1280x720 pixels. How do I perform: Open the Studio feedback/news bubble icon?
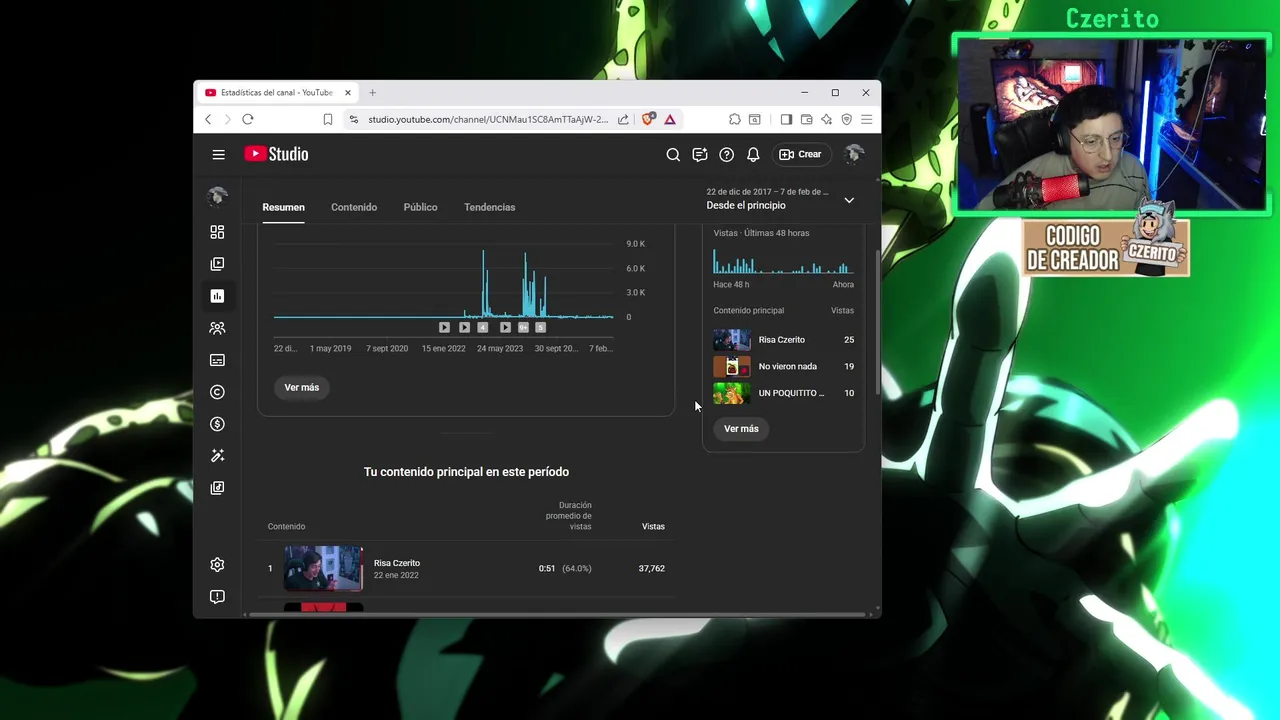pos(700,154)
